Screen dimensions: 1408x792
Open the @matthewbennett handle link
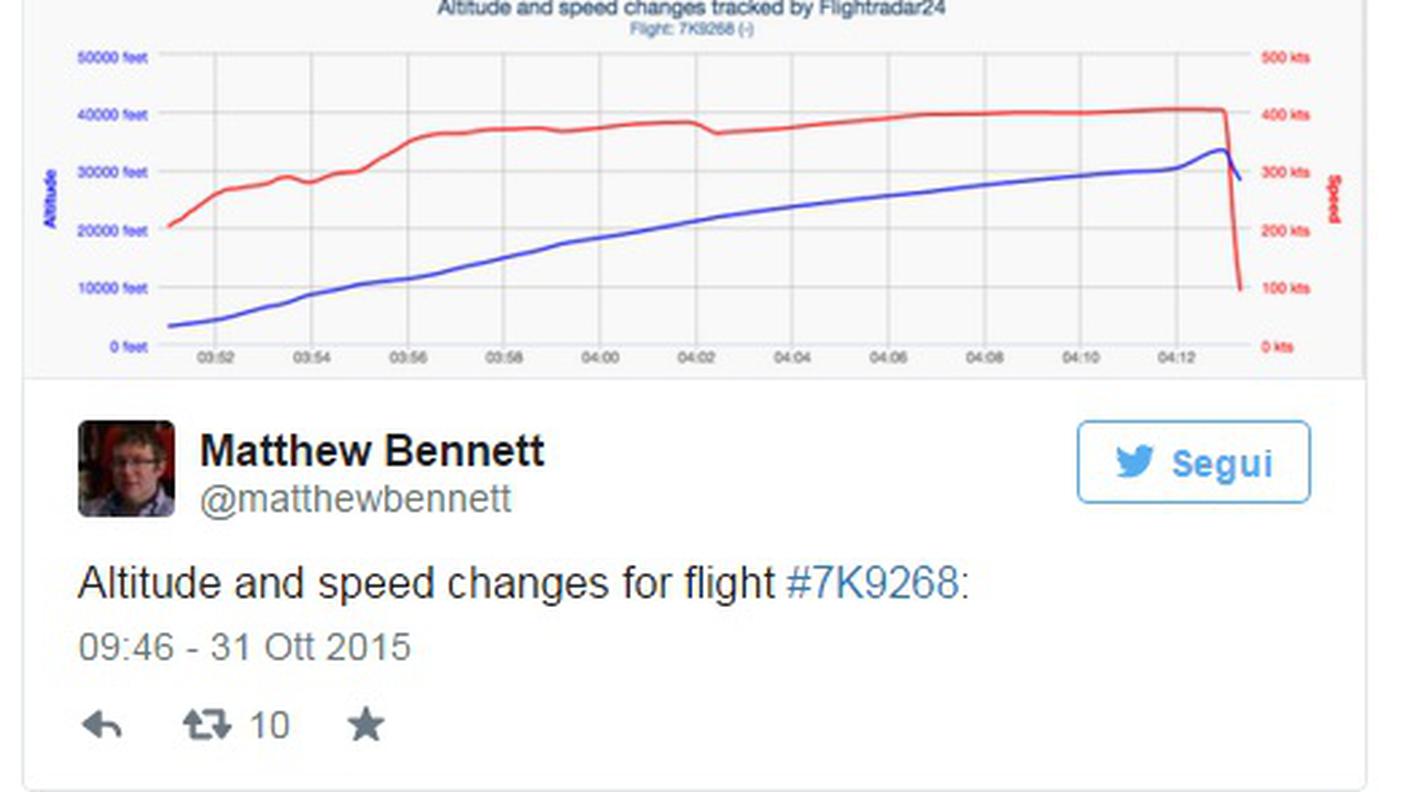355,499
